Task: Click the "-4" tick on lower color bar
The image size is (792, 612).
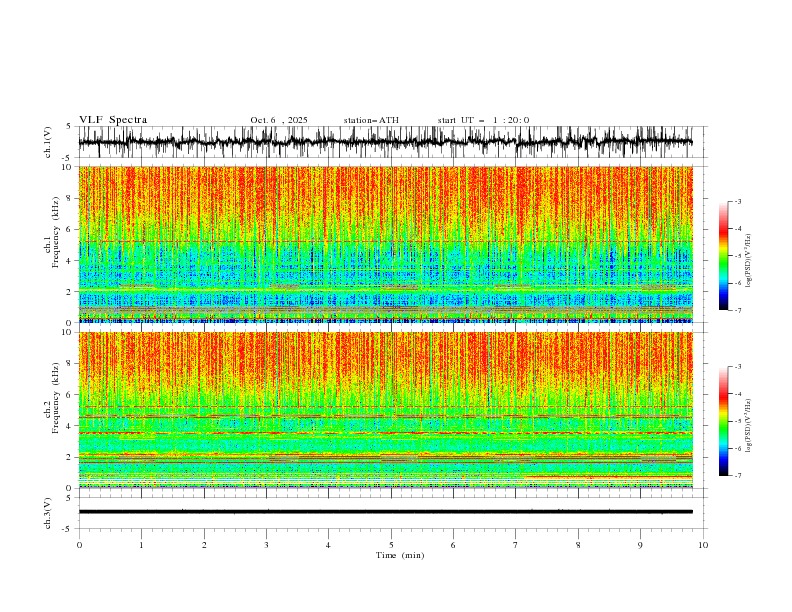Action: [737, 394]
